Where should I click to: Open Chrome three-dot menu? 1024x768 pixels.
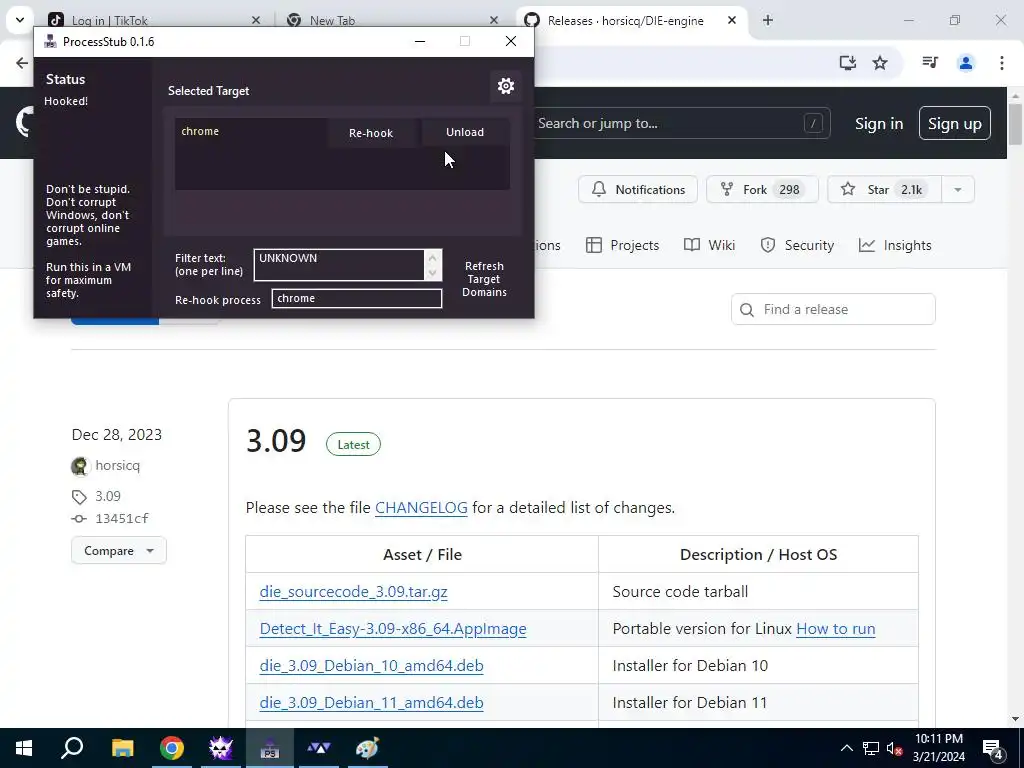click(1002, 63)
